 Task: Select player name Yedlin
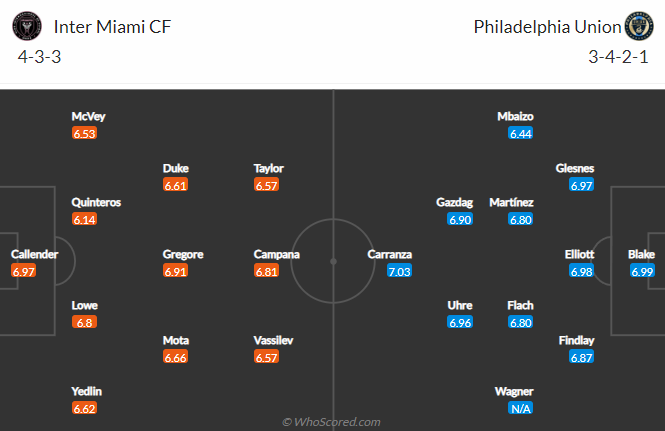(87, 391)
